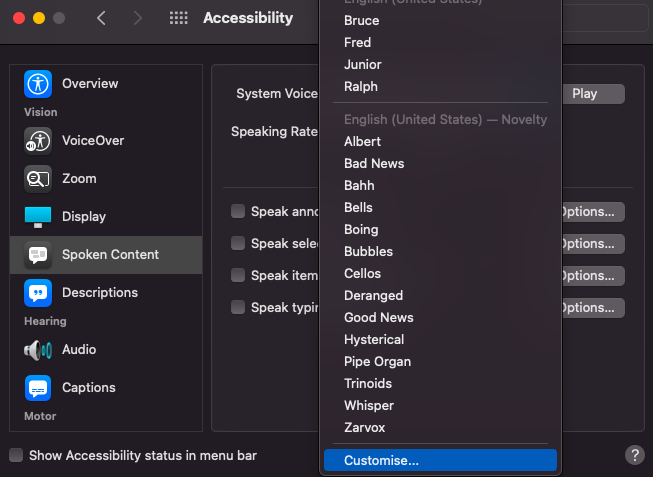This screenshot has height=477, width=653.
Task: Select the Spoken Content speech bubble icon
Action: point(38,255)
